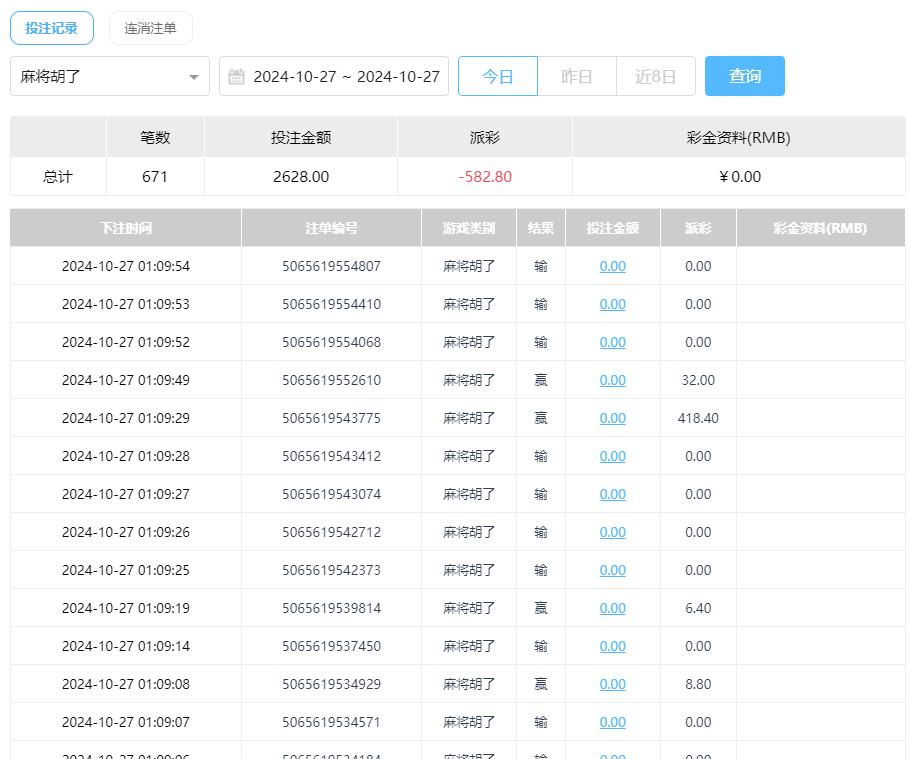Viewport: 910px width, 759px height.
Task: Select the 近8日 date filter
Action: tap(656, 77)
